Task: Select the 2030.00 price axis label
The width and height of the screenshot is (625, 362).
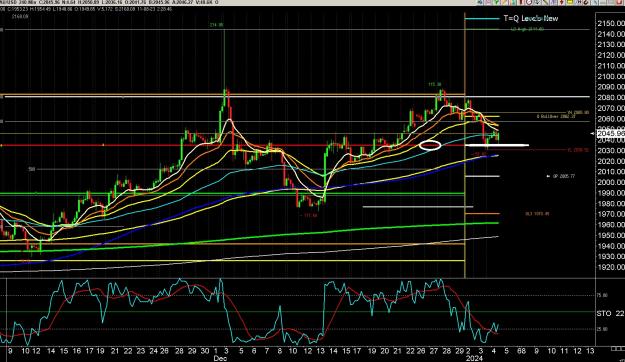Action: (x=611, y=151)
